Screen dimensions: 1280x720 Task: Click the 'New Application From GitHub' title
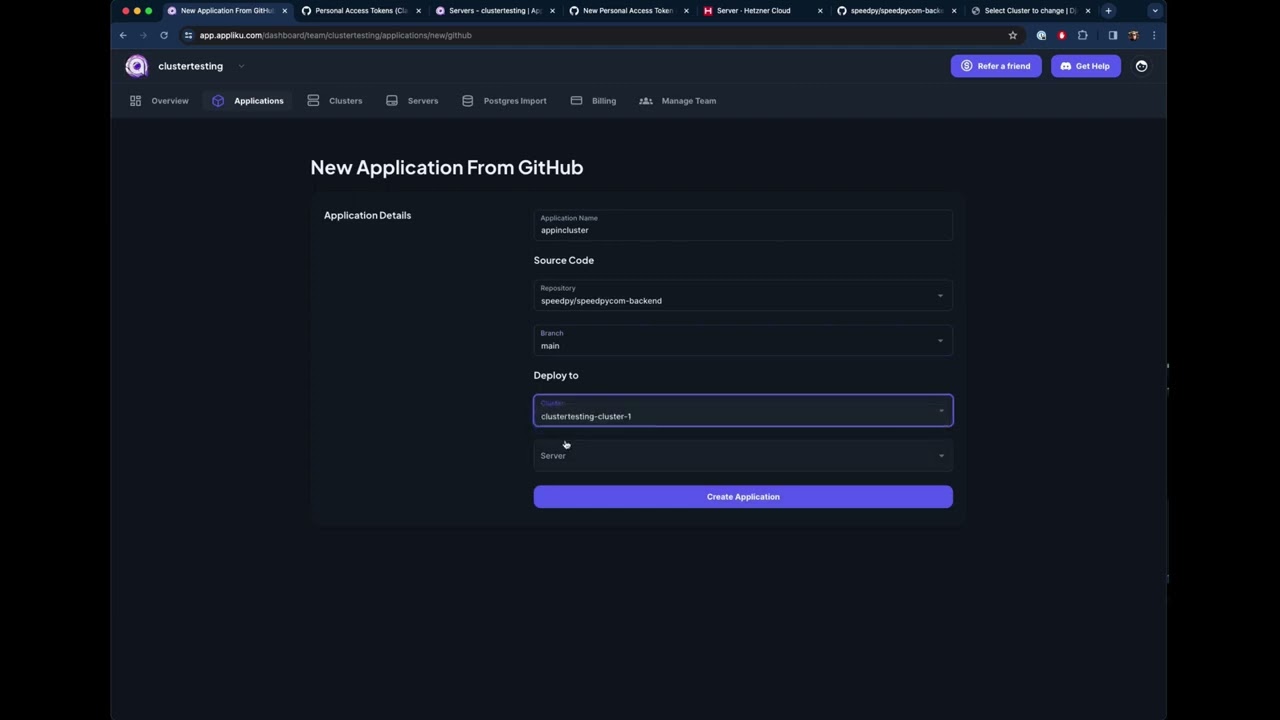pos(447,167)
